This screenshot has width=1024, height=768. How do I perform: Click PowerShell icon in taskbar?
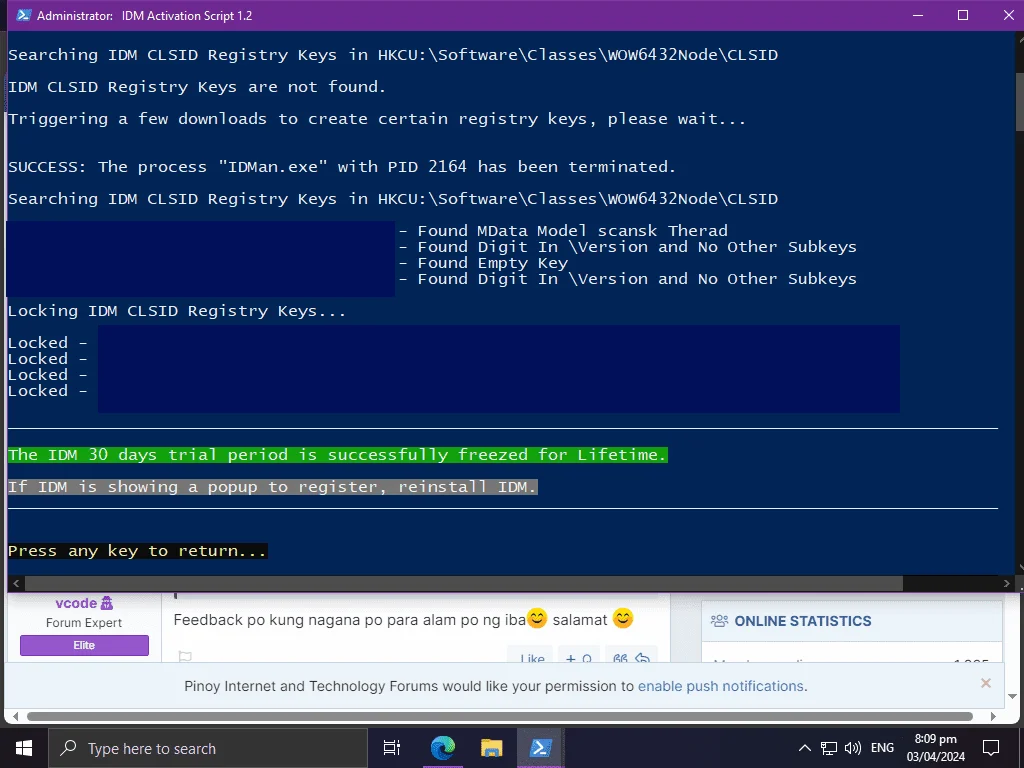(x=540, y=748)
